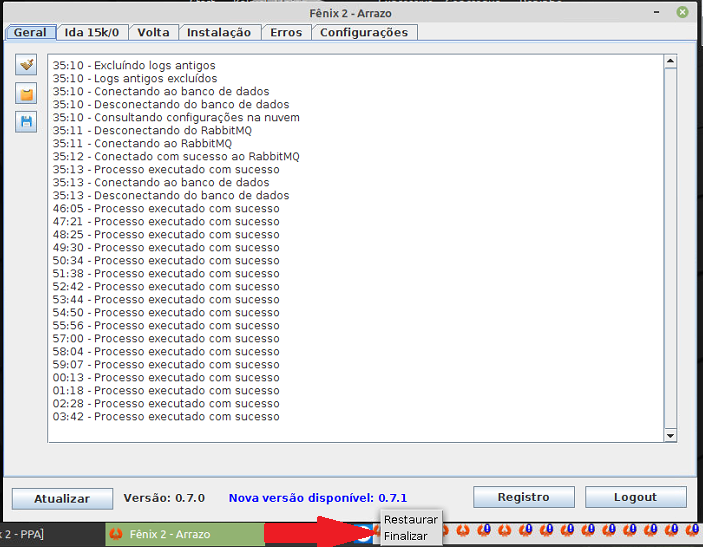703x547 pixels.
Task: Click the Fênix 2 - Arrazo taskbar entry
Action: 185,534
